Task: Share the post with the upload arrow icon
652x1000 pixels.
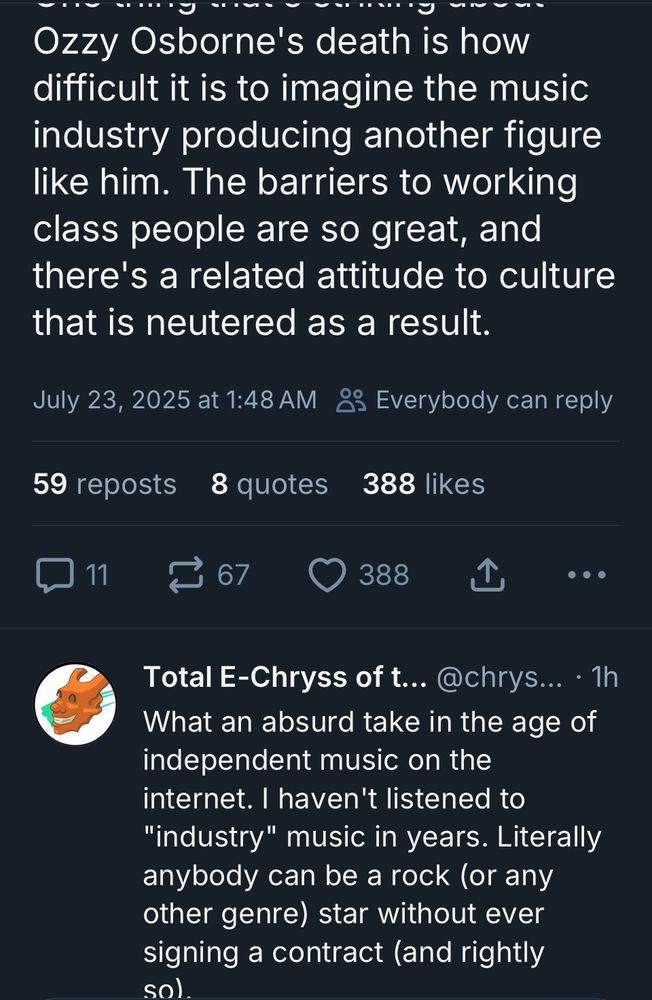Action: coord(487,573)
